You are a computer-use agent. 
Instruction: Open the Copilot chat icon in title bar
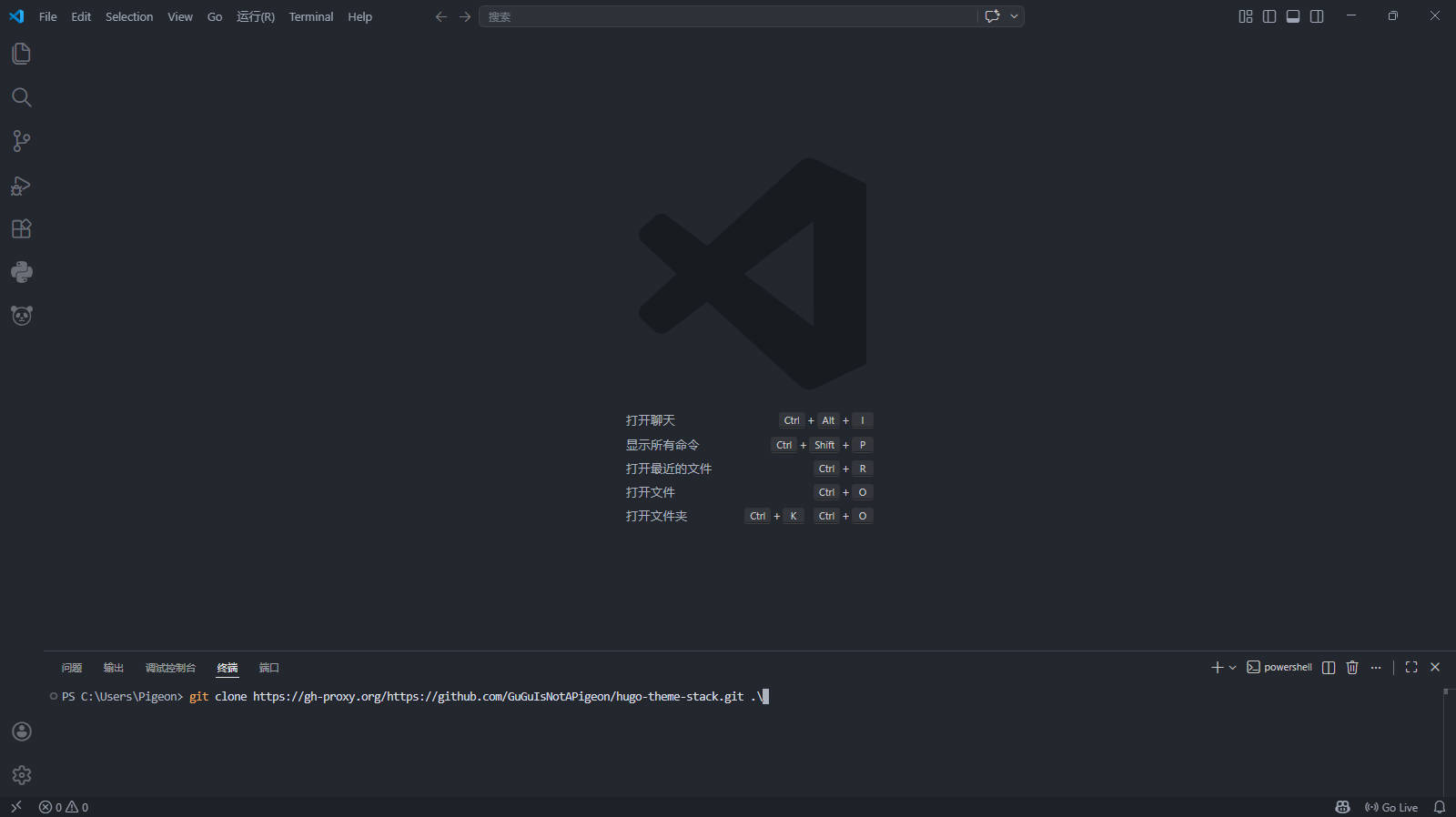pyautogui.click(x=992, y=16)
